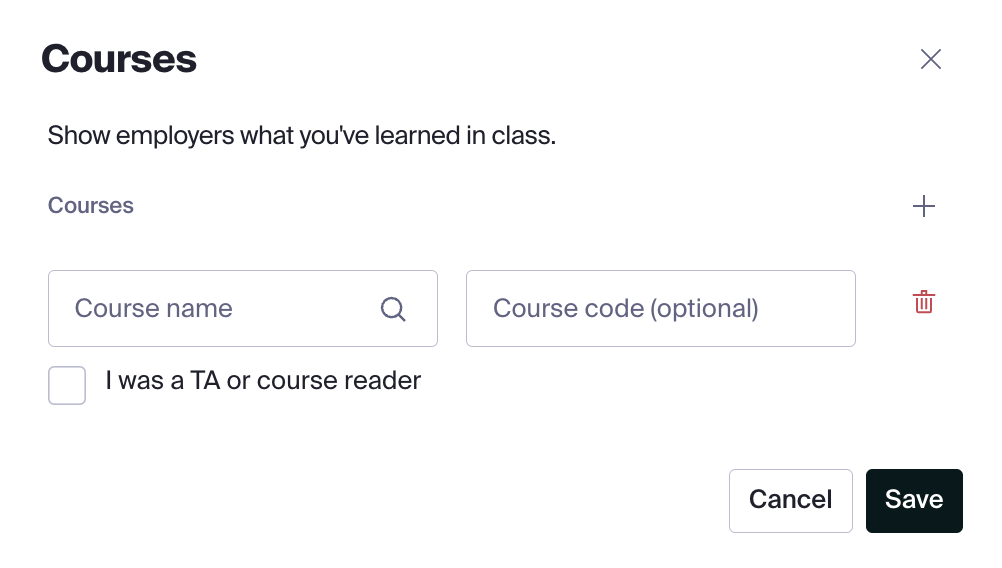Delete the course row with the trash icon

click(x=924, y=302)
